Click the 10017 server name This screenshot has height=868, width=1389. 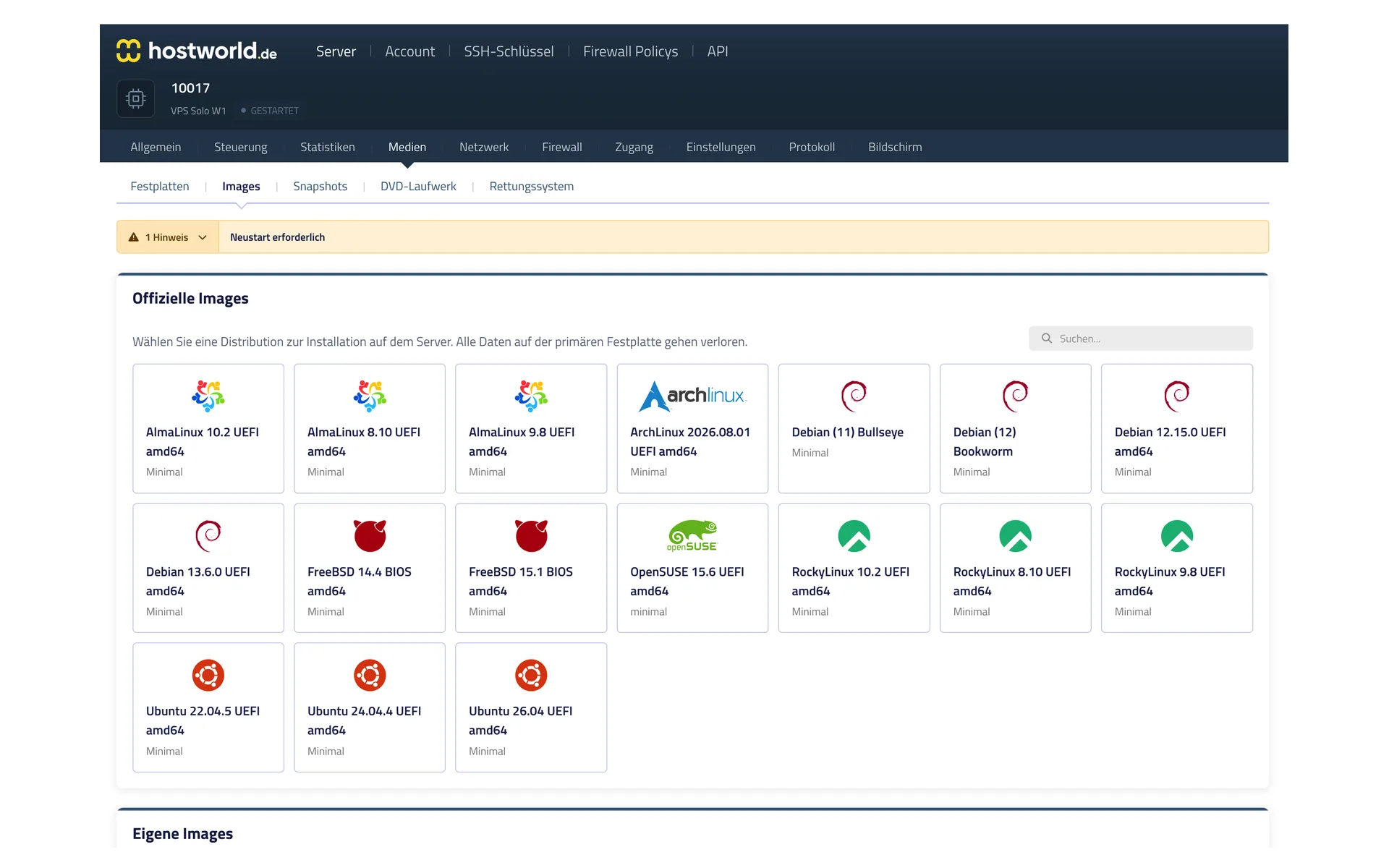click(x=190, y=88)
